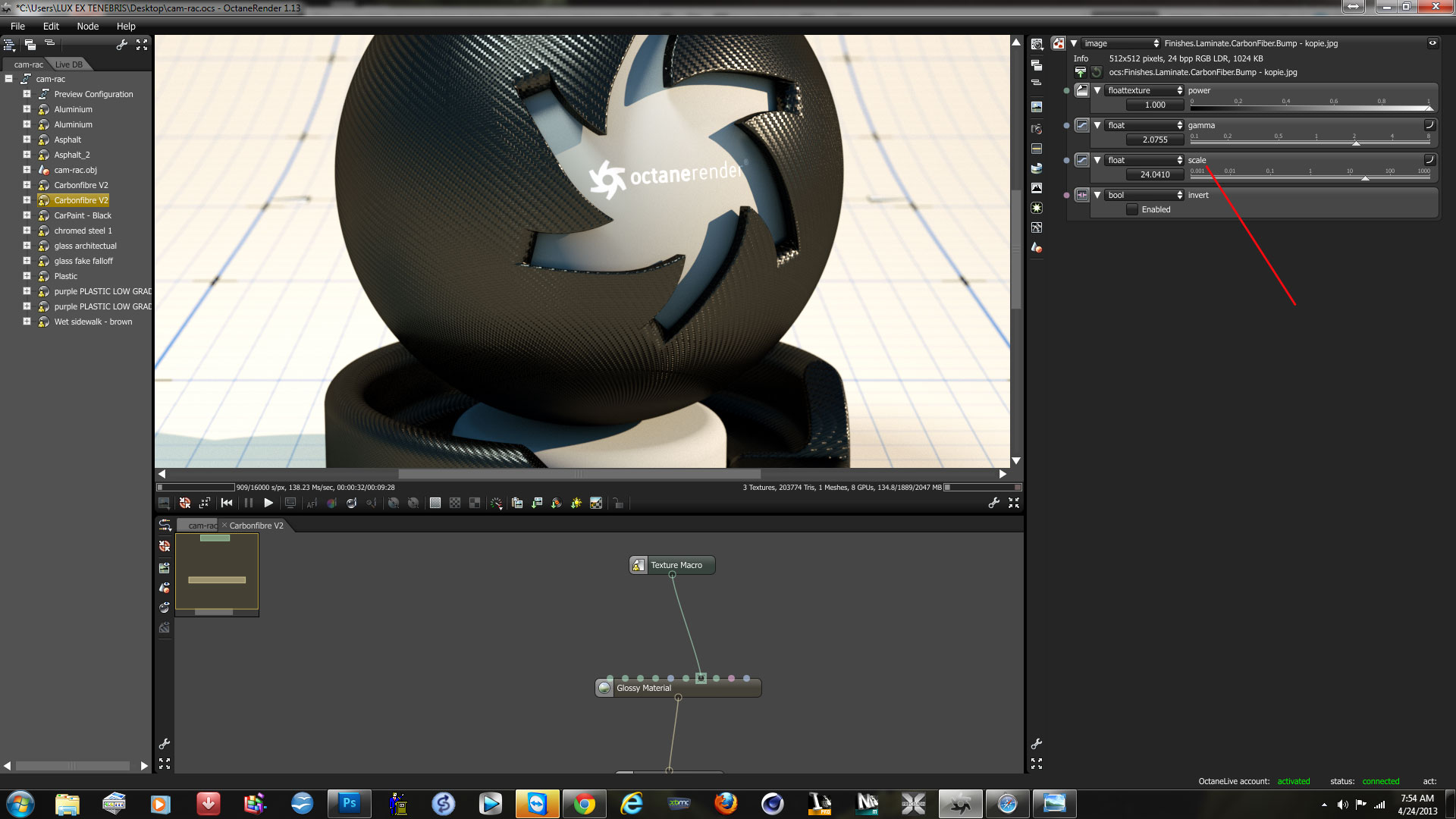The image size is (1456, 819).
Task: Open the floattexture type dropdown for power
Action: pyautogui.click(x=1144, y=90)
